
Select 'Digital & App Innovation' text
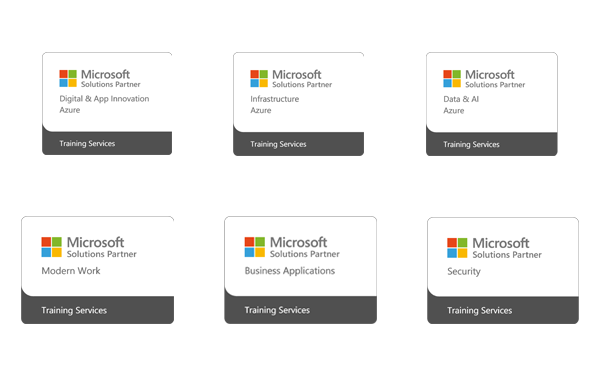(x=104, y=99)
